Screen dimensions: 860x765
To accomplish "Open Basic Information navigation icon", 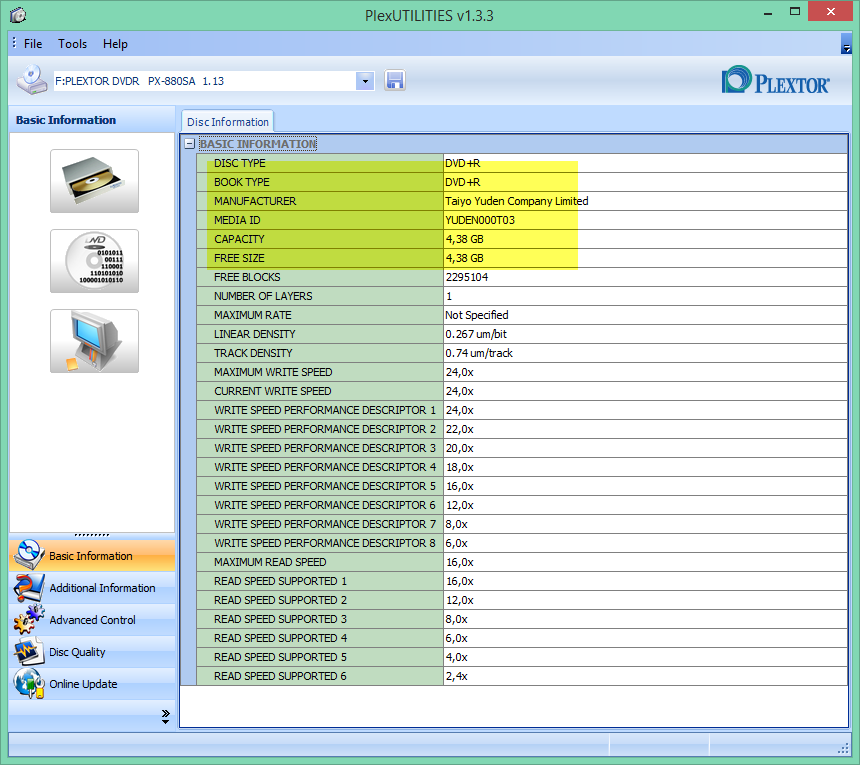I will (x=29, y=555).
